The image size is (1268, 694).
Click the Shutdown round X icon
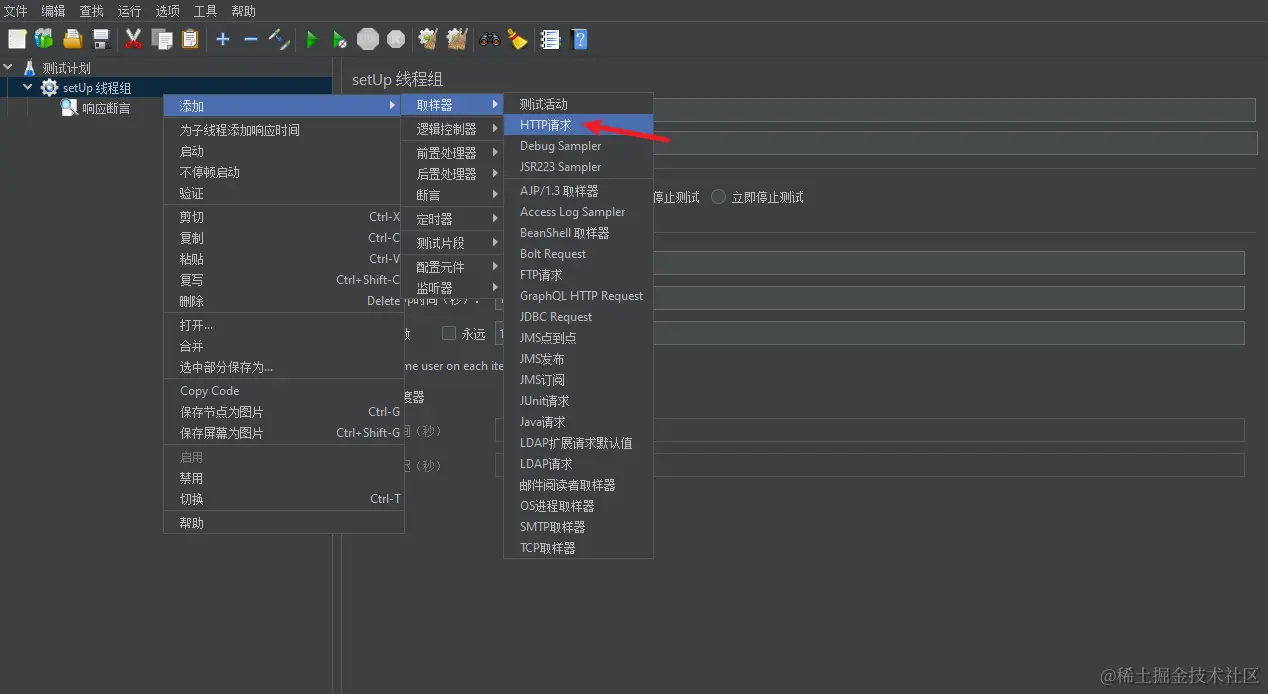[396, 39]
